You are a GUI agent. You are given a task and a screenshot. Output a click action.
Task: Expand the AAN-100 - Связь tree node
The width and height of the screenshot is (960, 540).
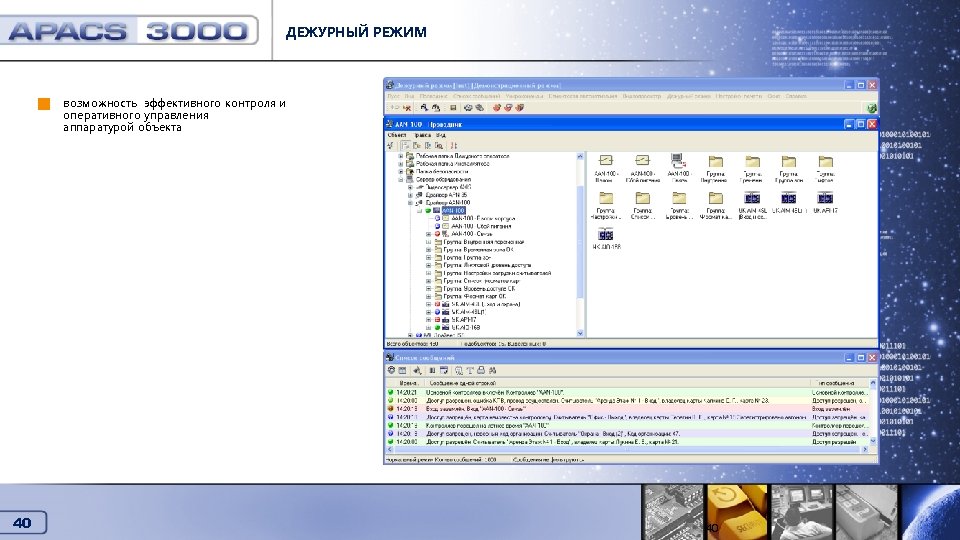click(x=429, y=234)
